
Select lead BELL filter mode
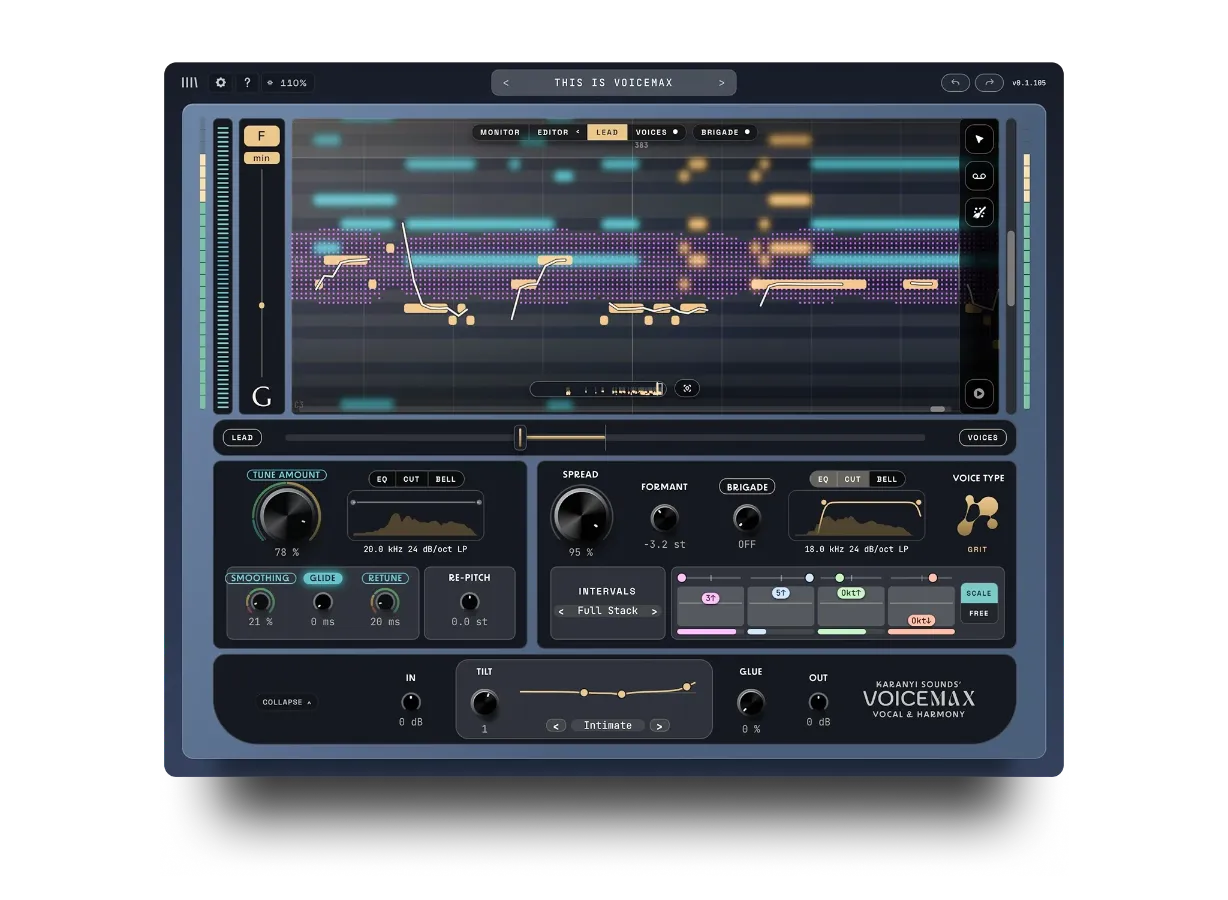click(x=446, y=479)
